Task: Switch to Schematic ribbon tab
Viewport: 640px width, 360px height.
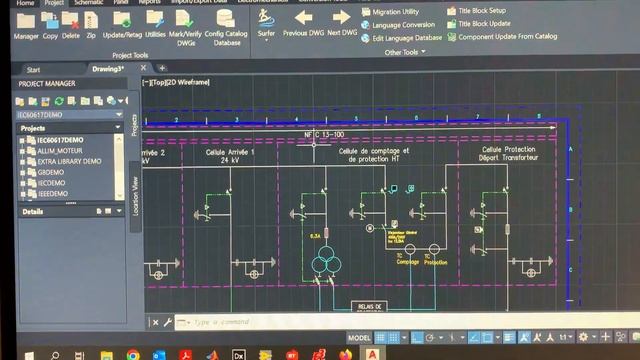Action: pos(89,3)
